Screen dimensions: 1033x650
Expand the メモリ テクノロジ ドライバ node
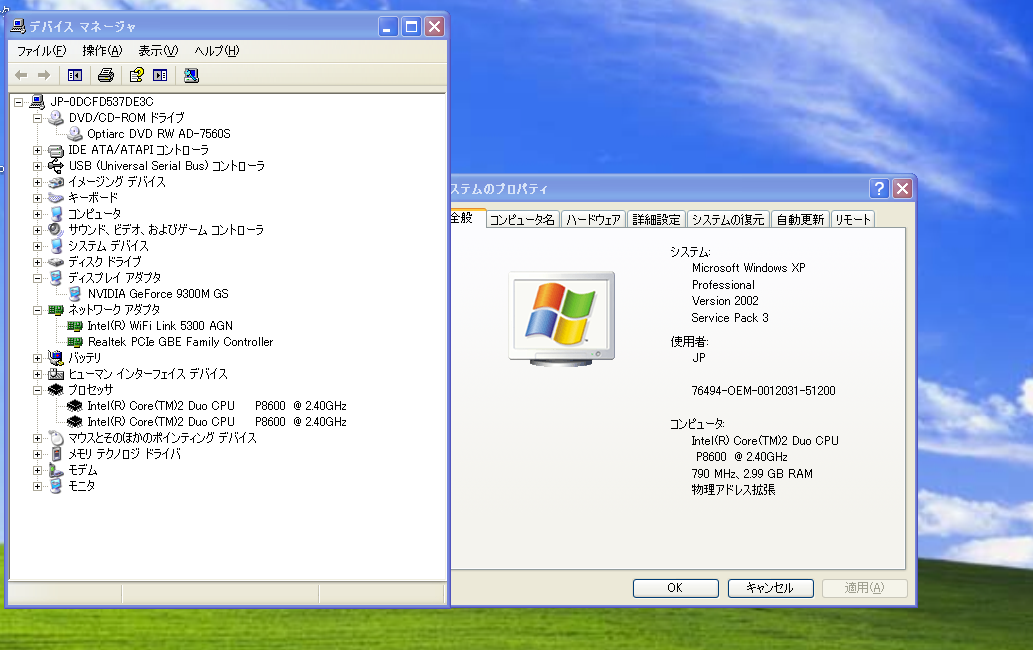38,454
